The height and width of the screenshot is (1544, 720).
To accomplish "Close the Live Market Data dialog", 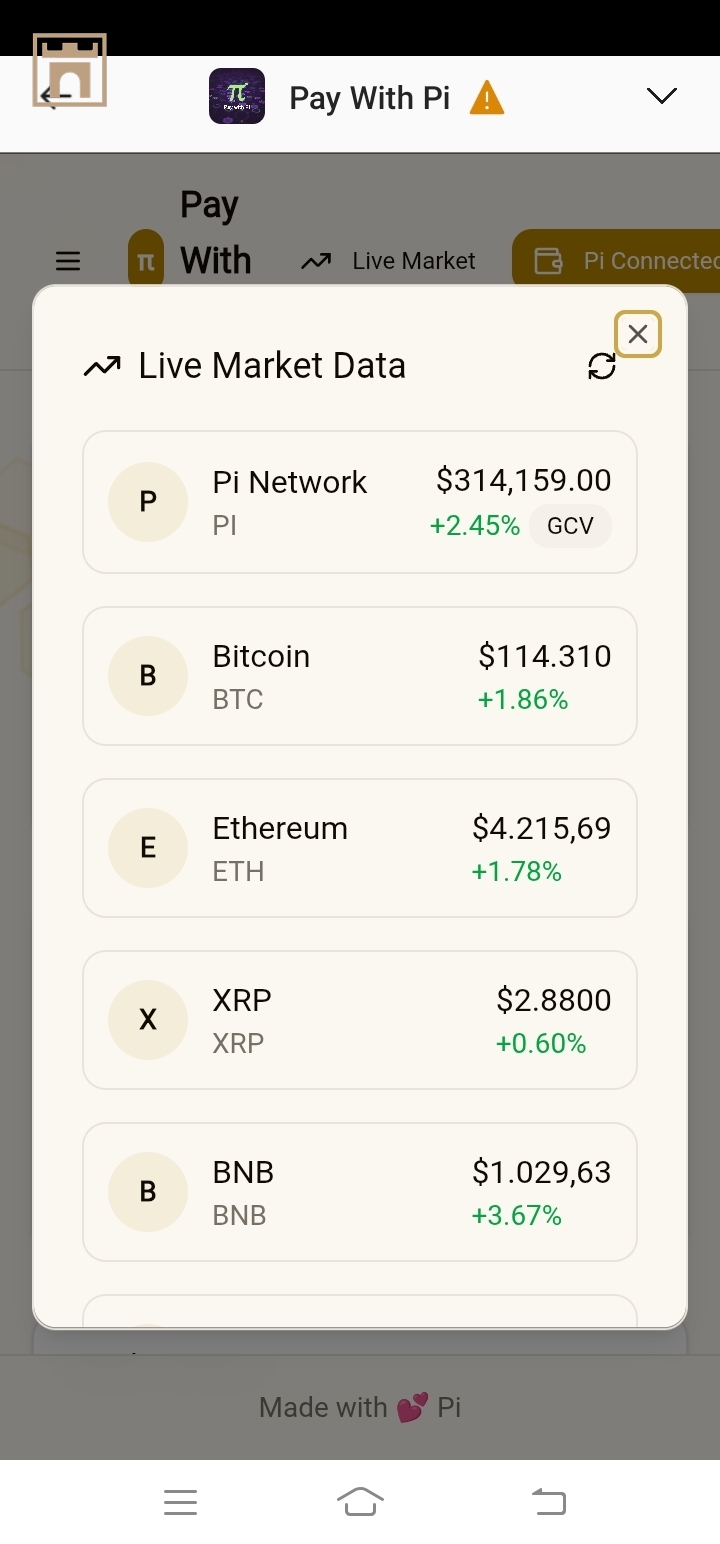I will click(x=638, y=334).
